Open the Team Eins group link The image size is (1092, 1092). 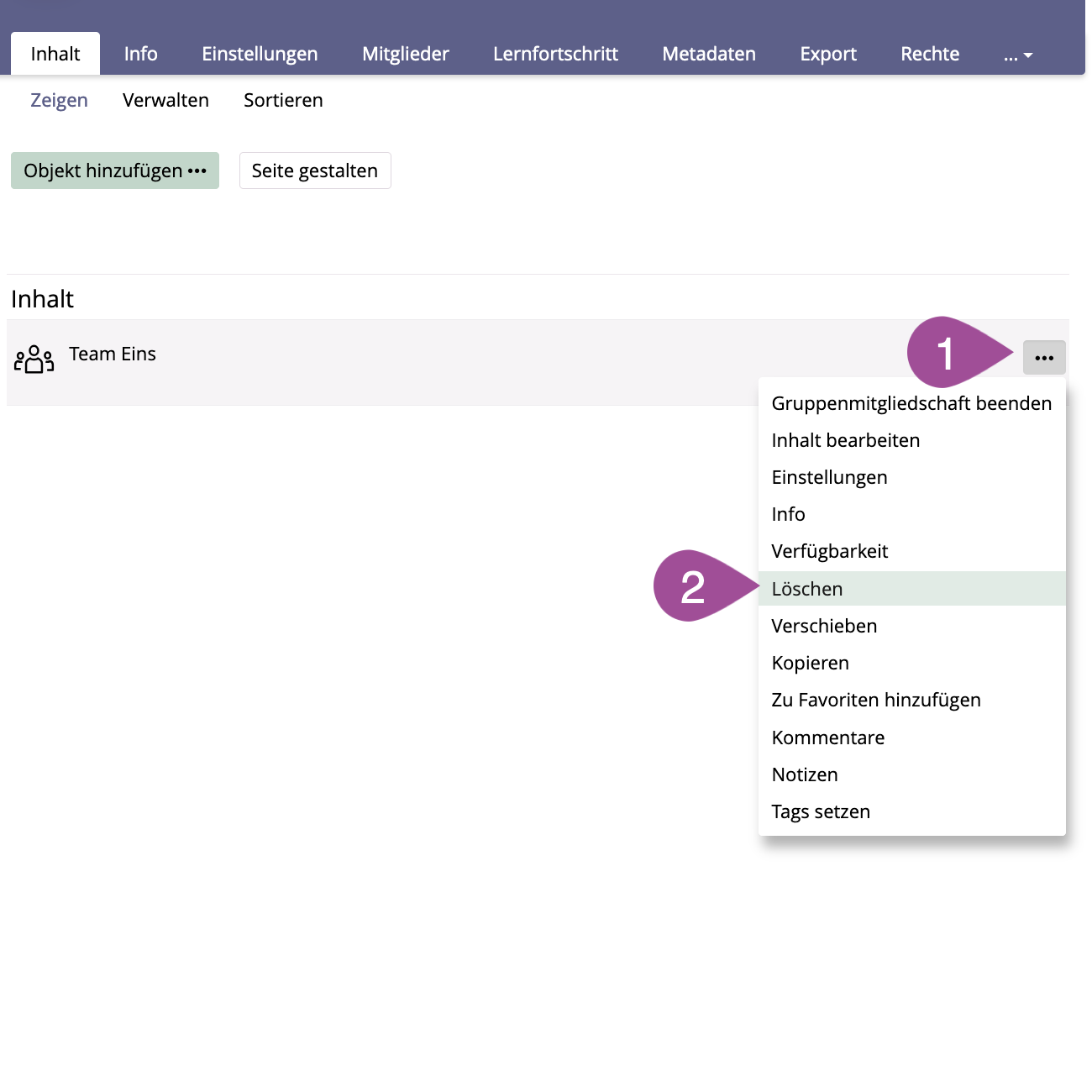[x=113, y=354]
